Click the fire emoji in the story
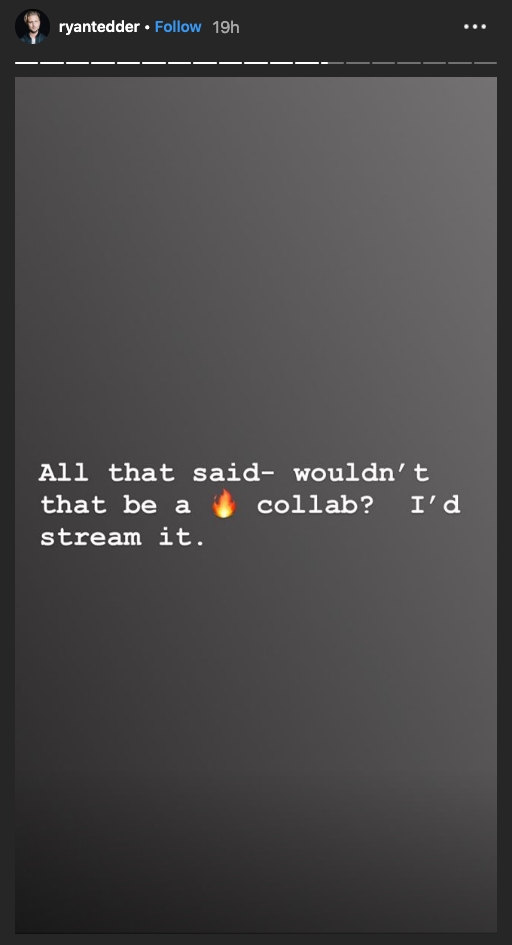 [x=223, y=503]
